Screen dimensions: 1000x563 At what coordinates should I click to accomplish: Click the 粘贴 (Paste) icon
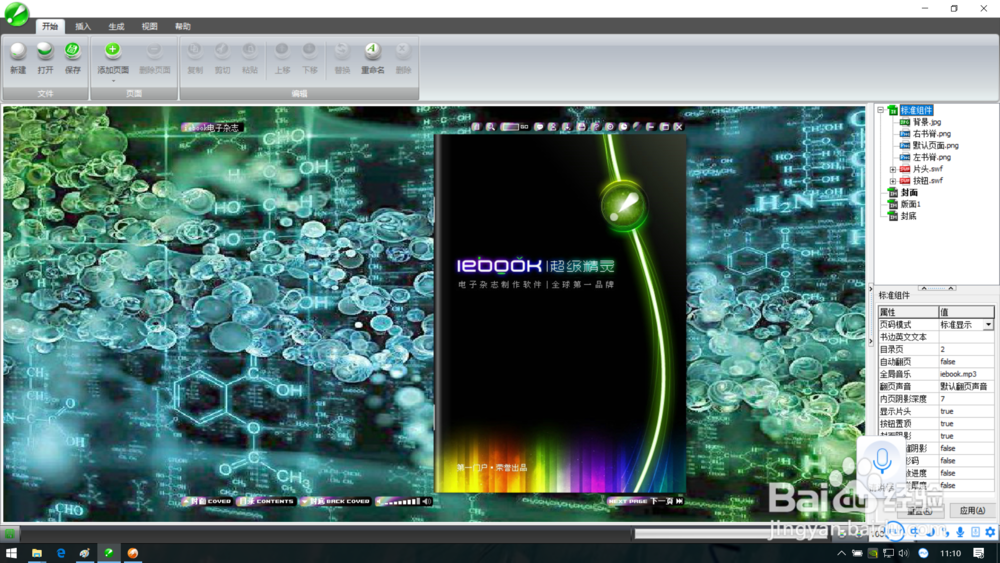click(249, 50)
